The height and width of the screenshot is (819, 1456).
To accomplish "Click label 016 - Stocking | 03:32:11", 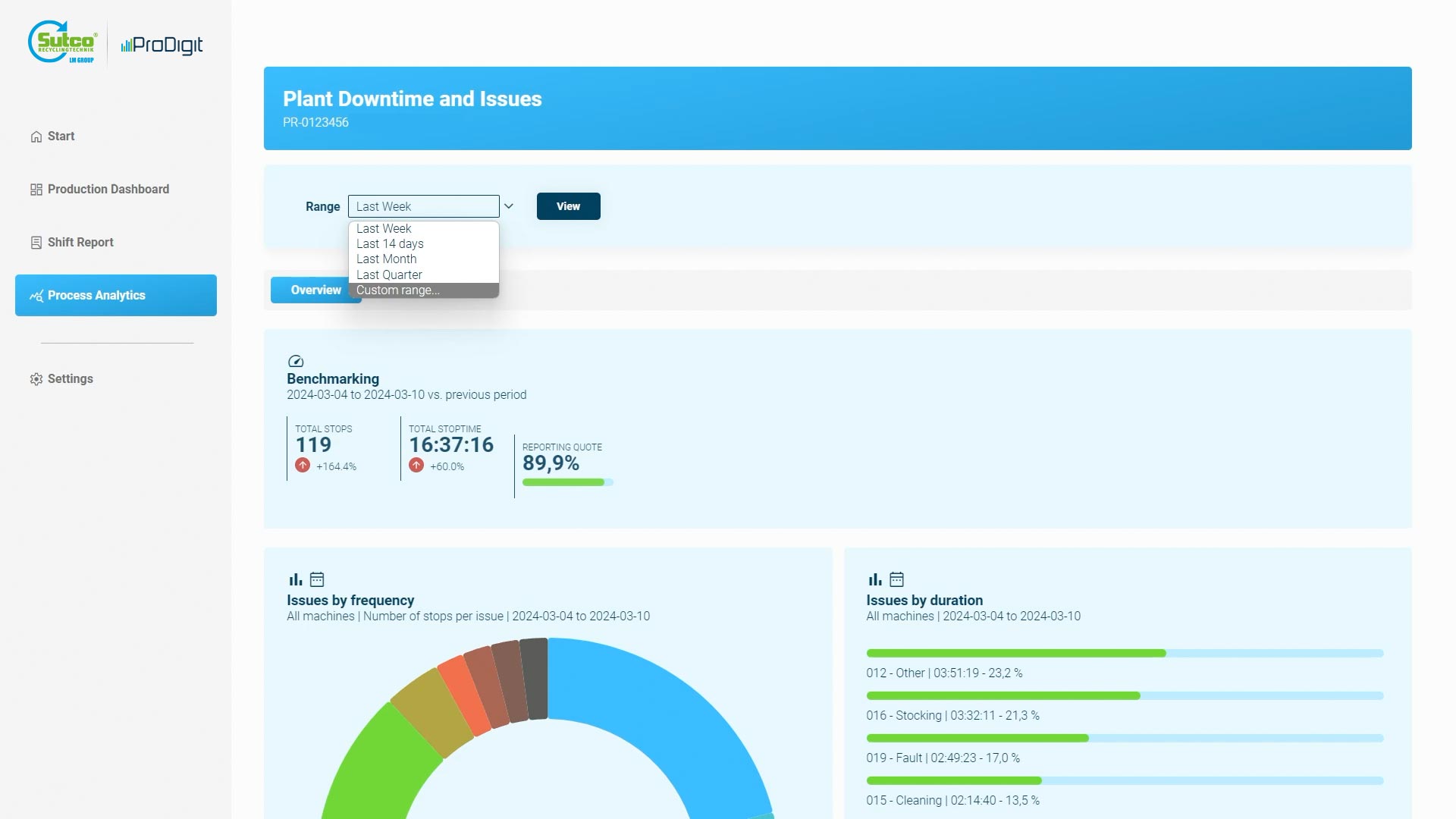I will click(952, 715).
